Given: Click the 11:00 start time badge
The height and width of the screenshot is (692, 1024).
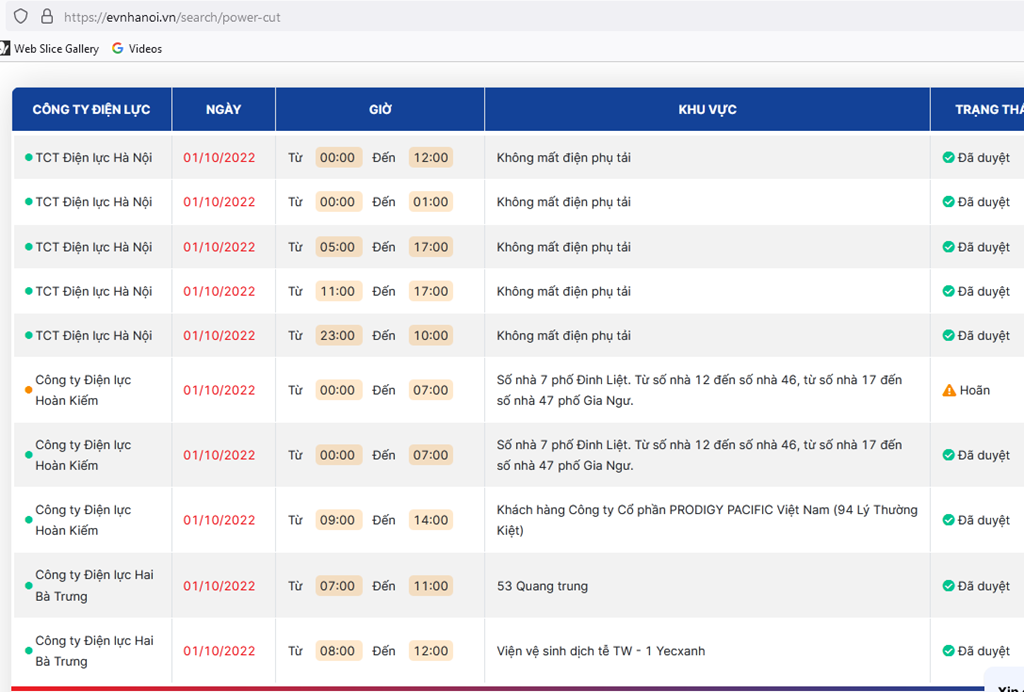Looking at the screenshot, I should point(338,291).
